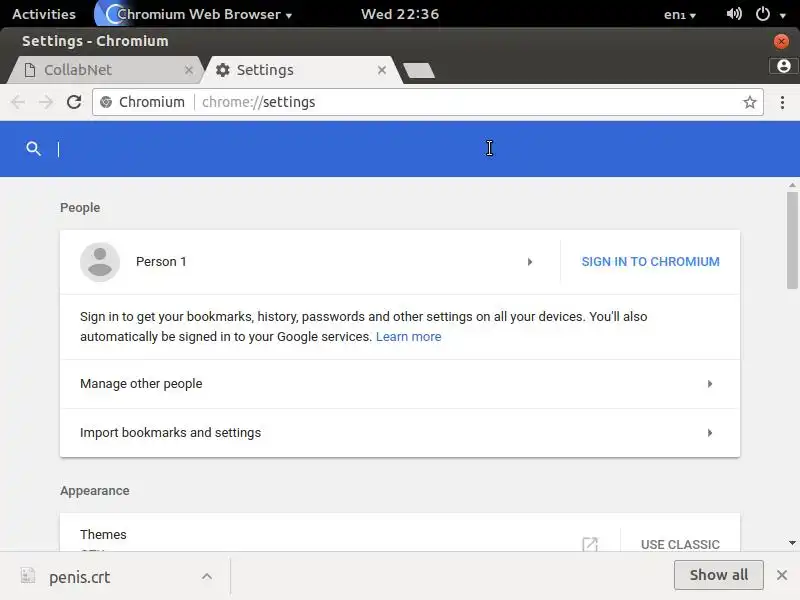Click scrollbar up arrow
Screen dimensions: 800x600
point(792,185)
